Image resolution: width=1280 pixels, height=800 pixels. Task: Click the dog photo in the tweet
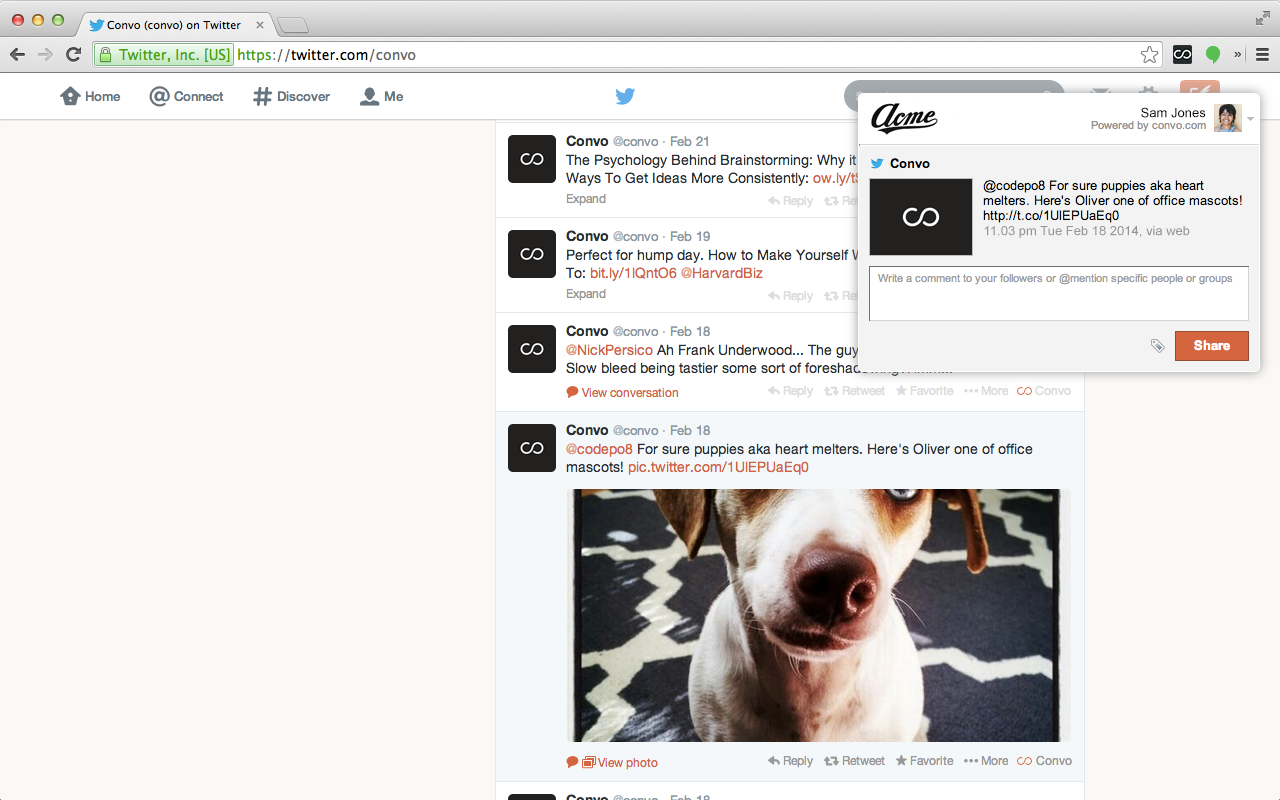(818, 615)
